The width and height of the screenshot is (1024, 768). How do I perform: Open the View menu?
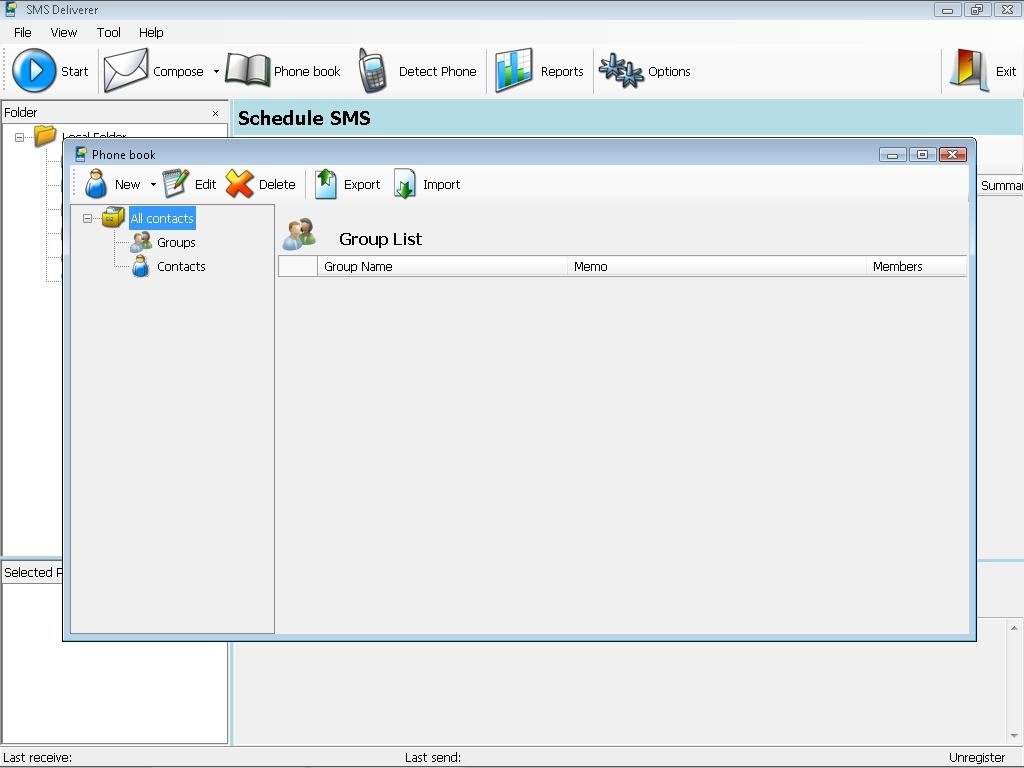(x=63, y=33)
